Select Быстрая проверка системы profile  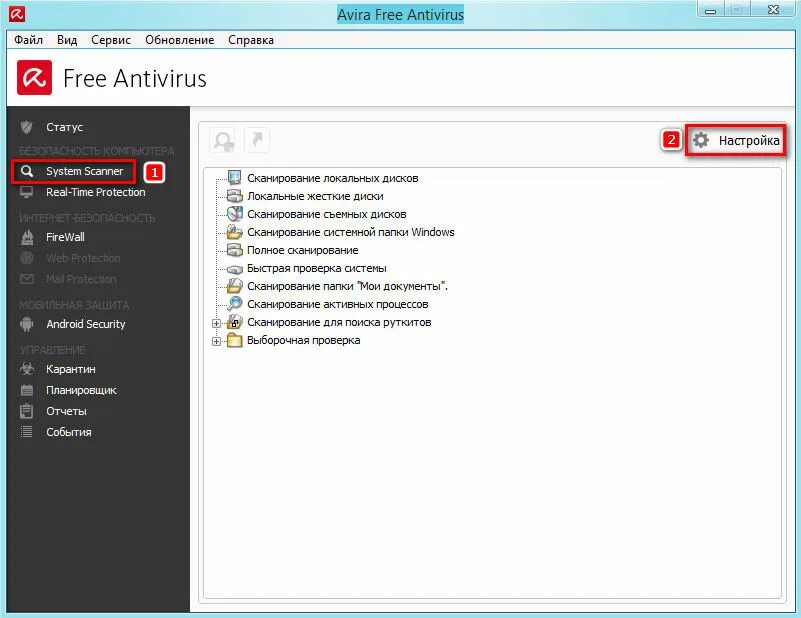coord(317,268)
